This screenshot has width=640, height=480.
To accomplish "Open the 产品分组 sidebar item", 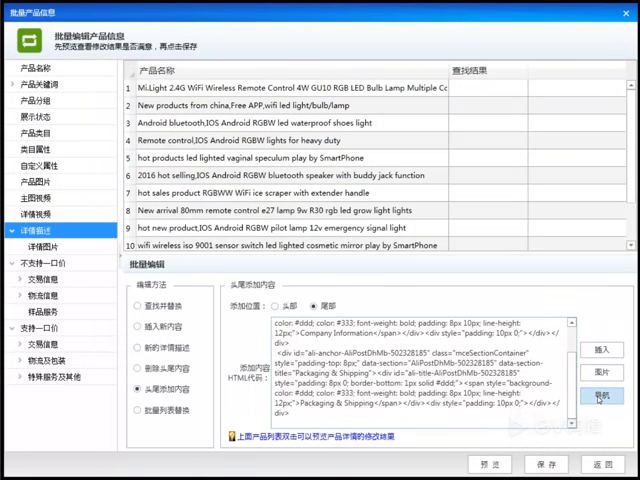I will coord(36,101).
